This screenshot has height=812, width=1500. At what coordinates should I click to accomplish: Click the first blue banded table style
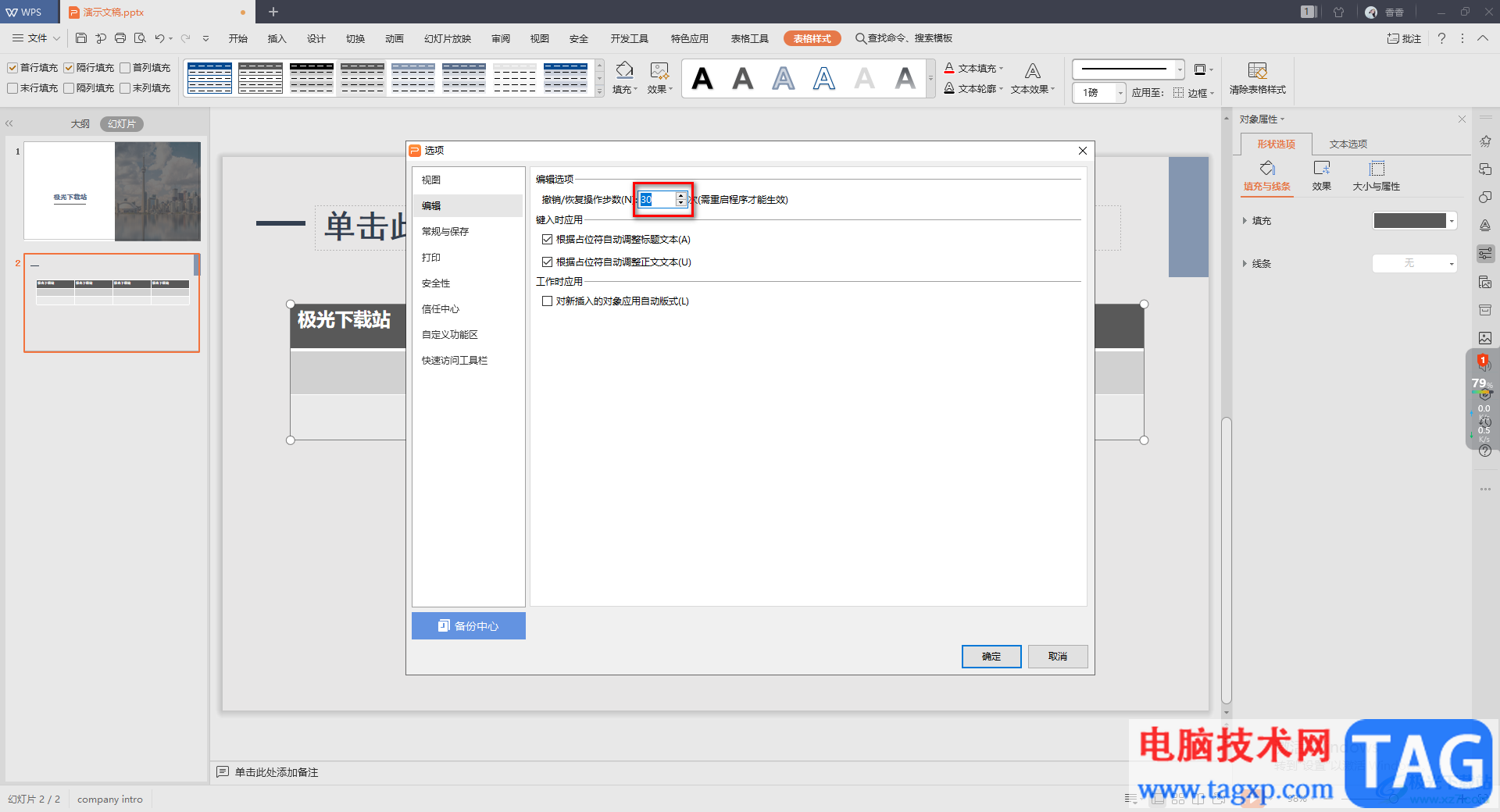tap(209, 77)
